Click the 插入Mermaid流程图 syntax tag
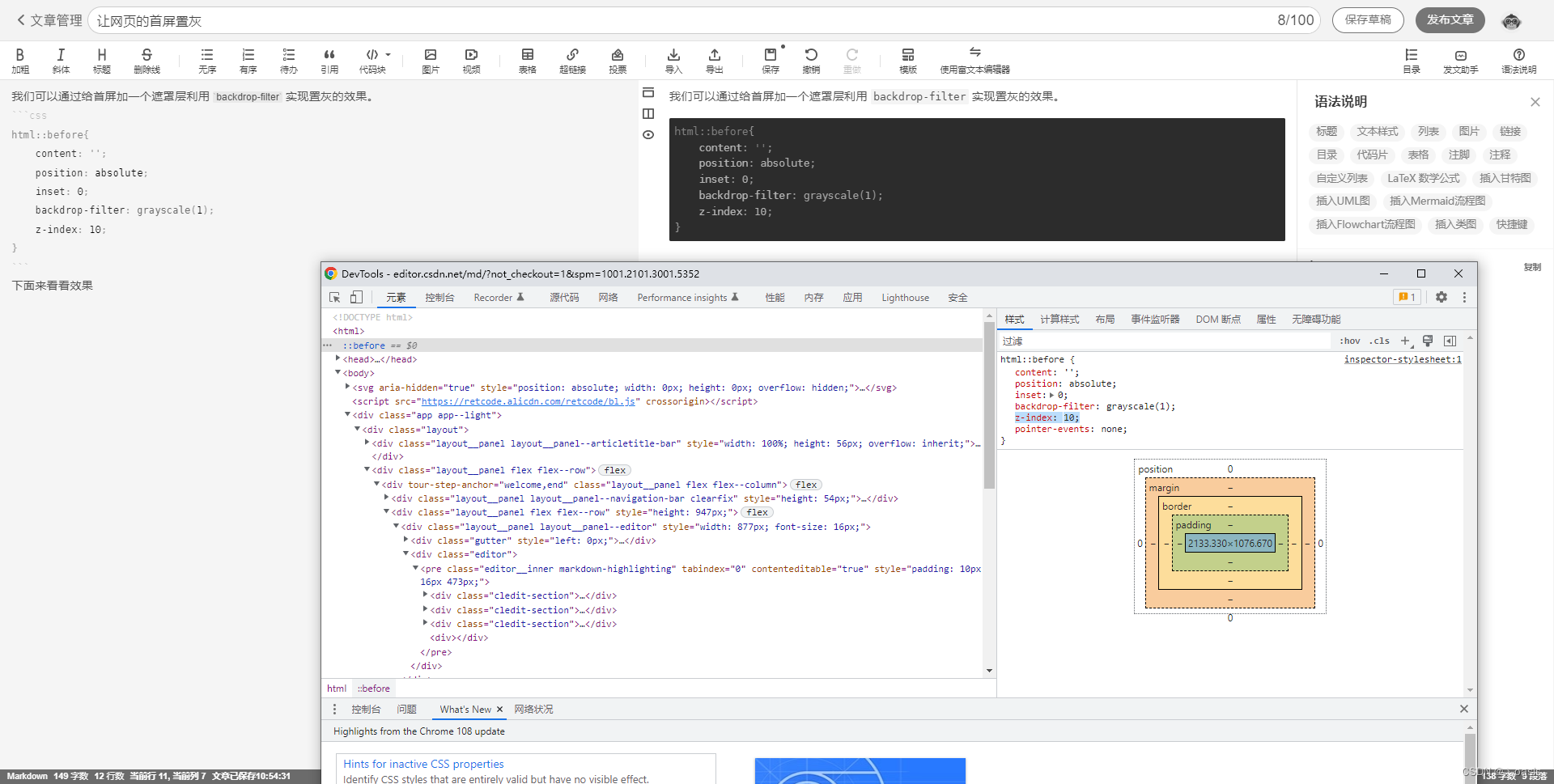1554x784 pixels. point(1437,201)
